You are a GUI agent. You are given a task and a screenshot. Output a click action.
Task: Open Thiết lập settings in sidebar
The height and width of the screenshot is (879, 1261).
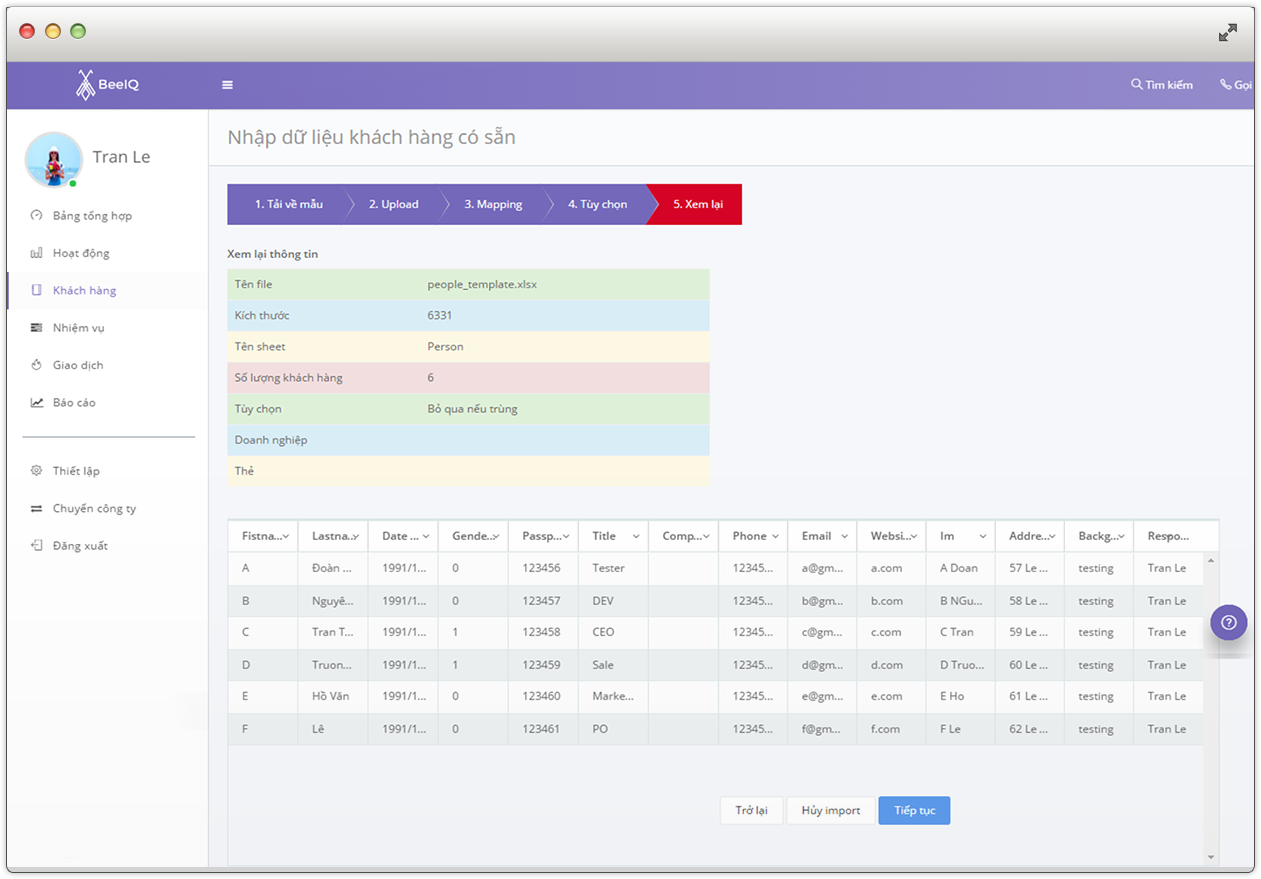[x=75, y=471]
